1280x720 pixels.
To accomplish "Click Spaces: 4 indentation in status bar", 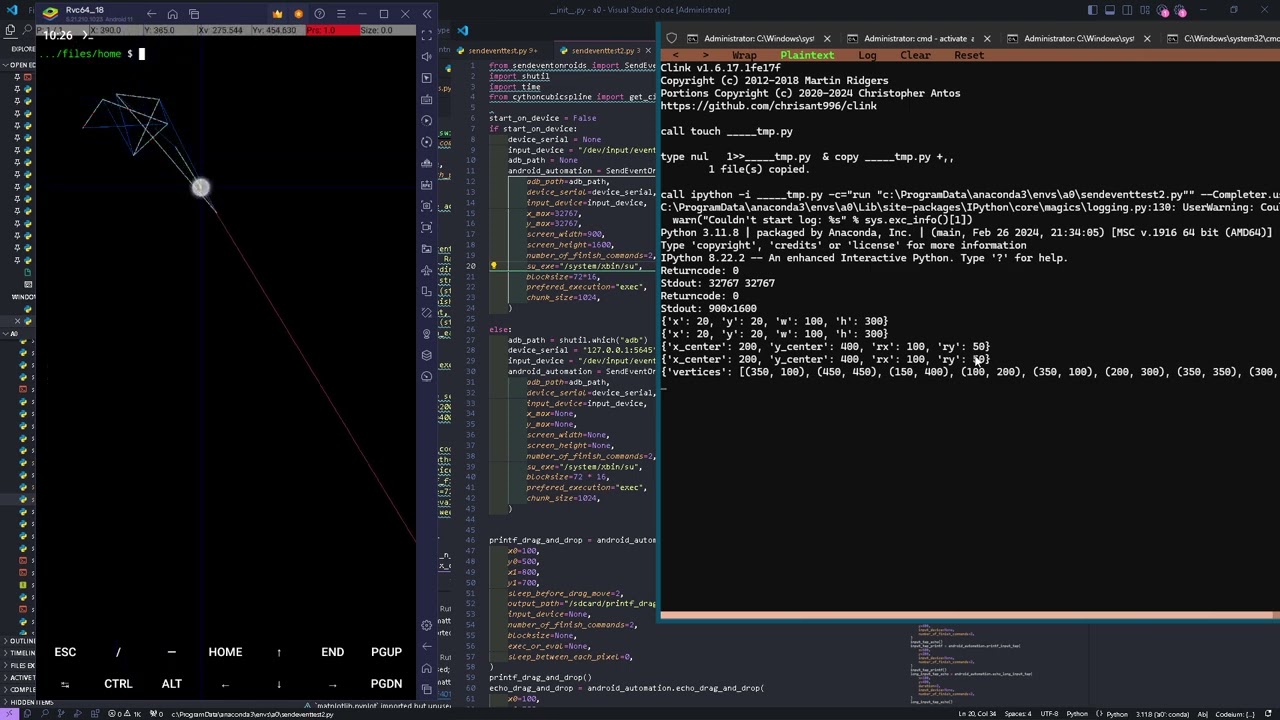I will (x=1018, y=714).
